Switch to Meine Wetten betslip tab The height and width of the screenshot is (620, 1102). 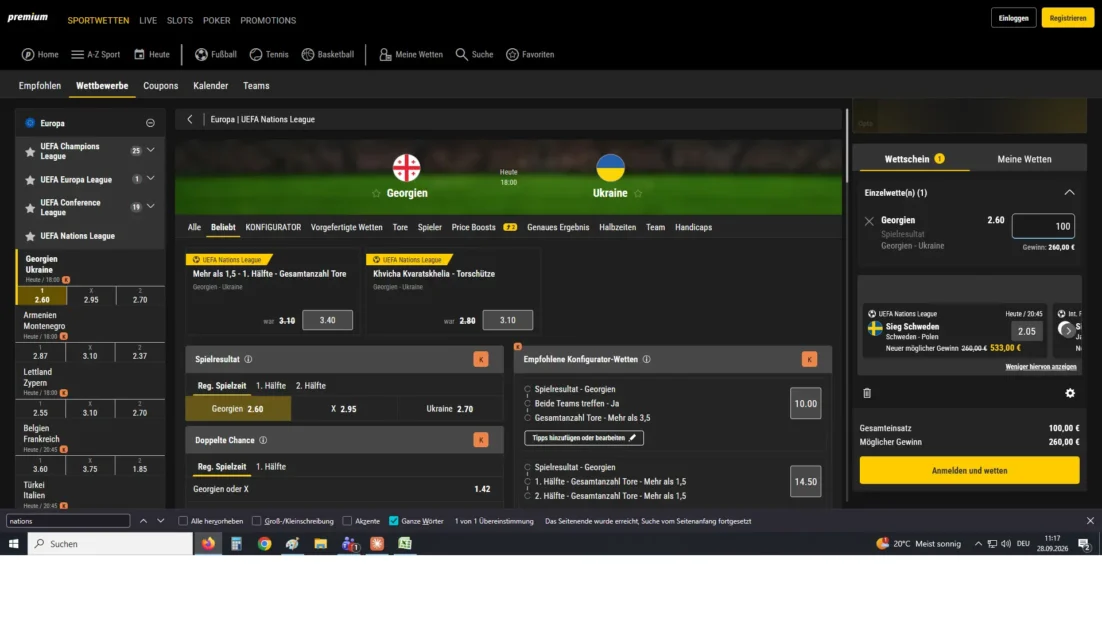tap(1024, 160)
